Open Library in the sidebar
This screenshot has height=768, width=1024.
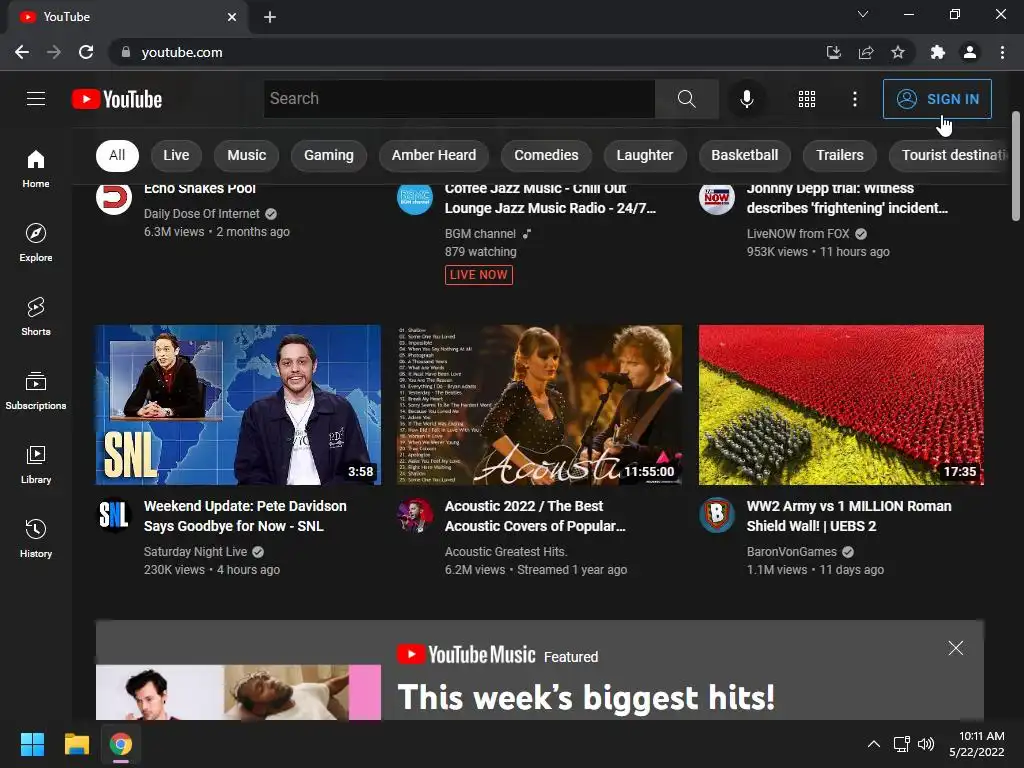pyautogui.click(x=36, y=464)
